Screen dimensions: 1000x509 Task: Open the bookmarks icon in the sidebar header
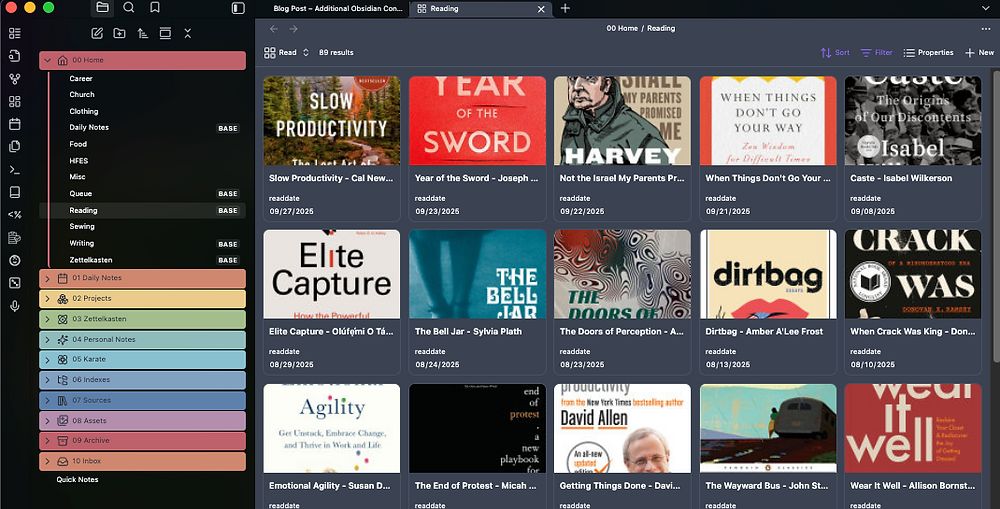(155, 8)
